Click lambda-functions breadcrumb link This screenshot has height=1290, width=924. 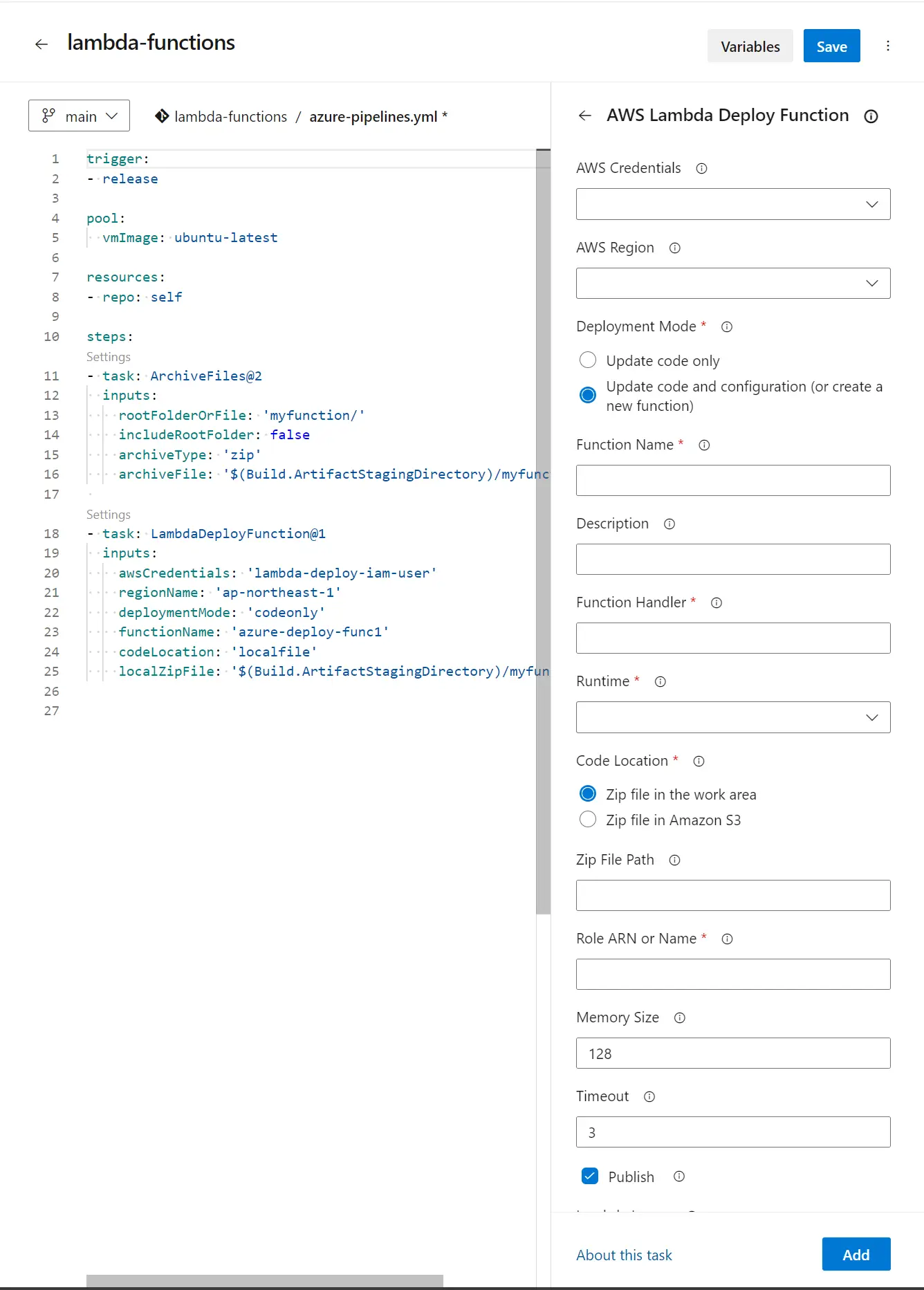tap(230, 116)
